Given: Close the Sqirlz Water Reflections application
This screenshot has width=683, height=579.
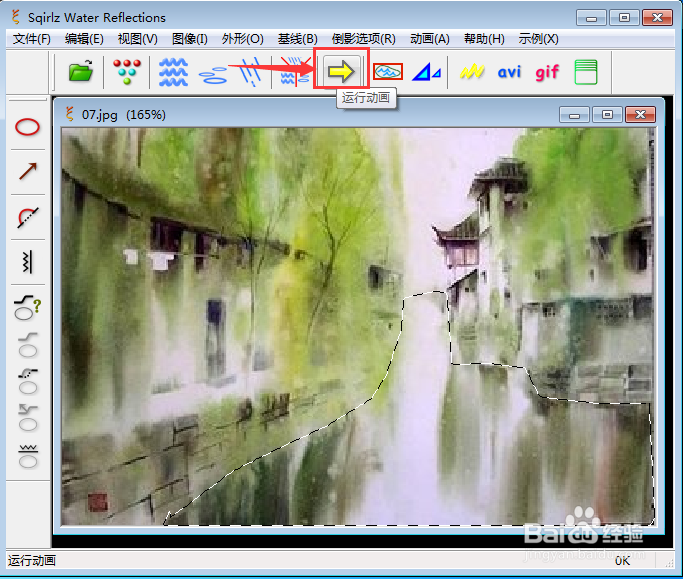Looking at the screenshot, I should (x=657, y=18).
